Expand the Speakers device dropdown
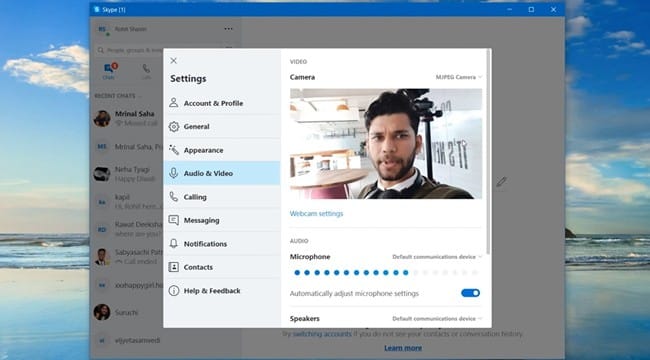Screen dimensions: 650x360 pos(437,319)
